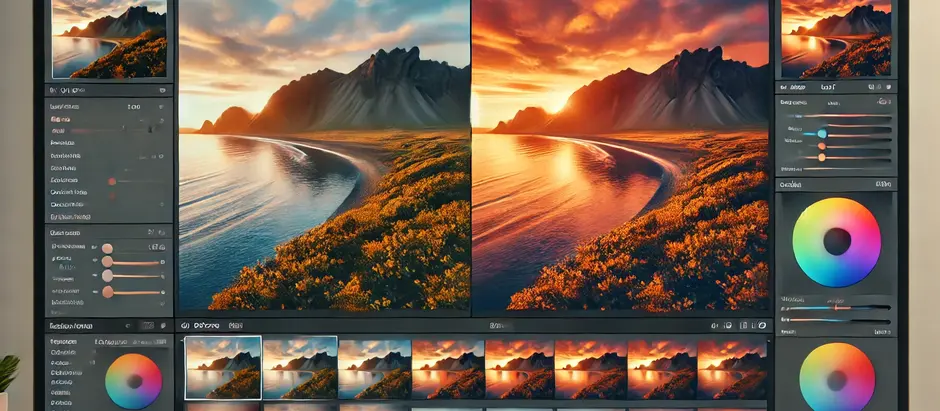
Task: Select the third filmstrip thumbnail
Action: [375, 369]
